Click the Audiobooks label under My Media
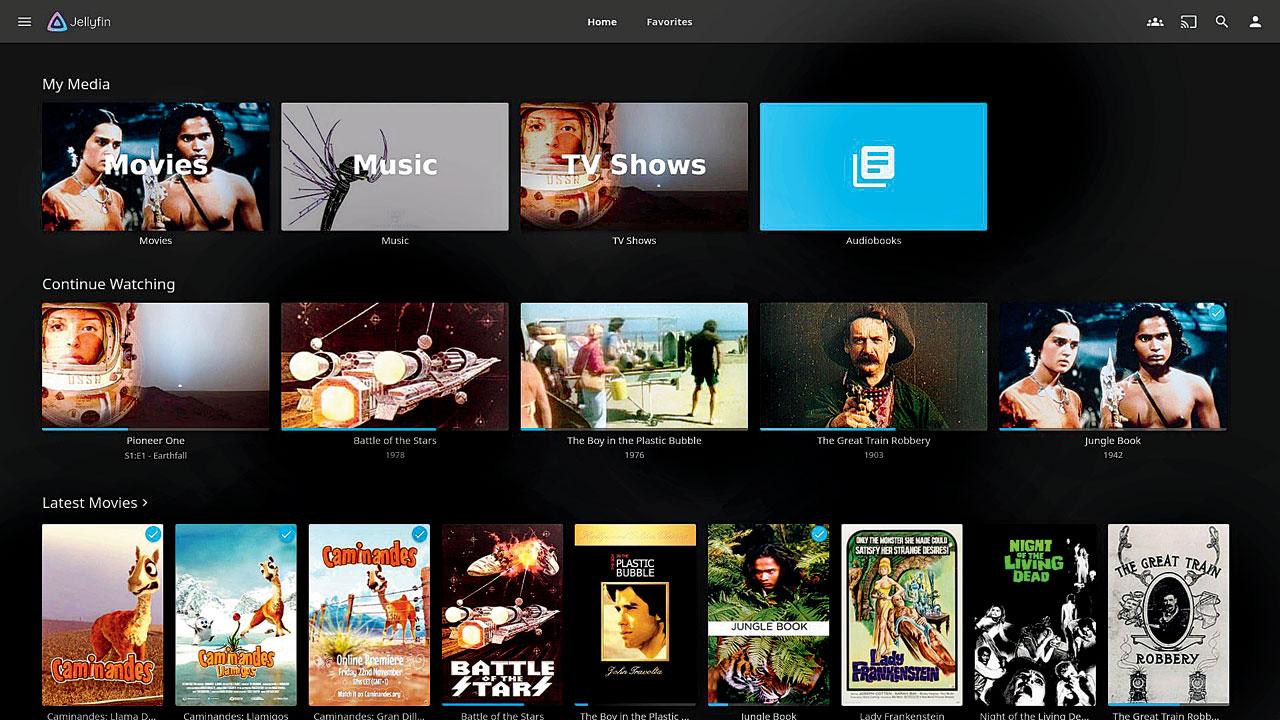1280x720 pixels. 873,241
